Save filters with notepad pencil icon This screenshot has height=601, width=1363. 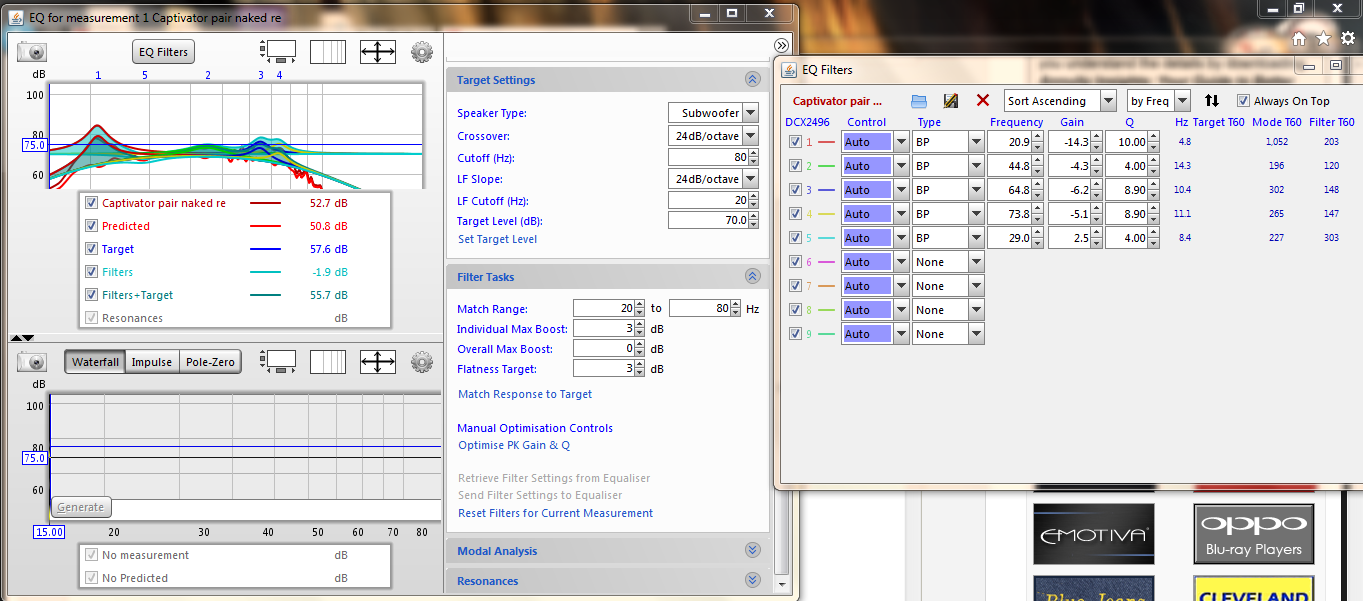pyautogui.click(x=951, y=101)
